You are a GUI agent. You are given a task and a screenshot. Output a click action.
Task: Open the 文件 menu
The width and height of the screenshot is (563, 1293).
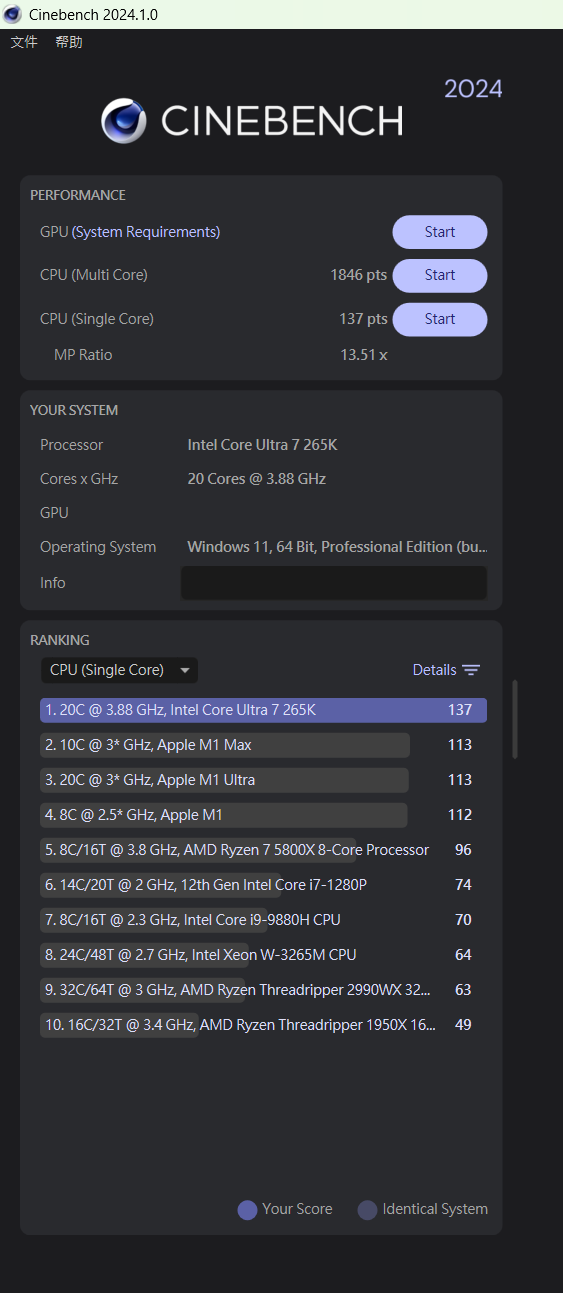24,42
